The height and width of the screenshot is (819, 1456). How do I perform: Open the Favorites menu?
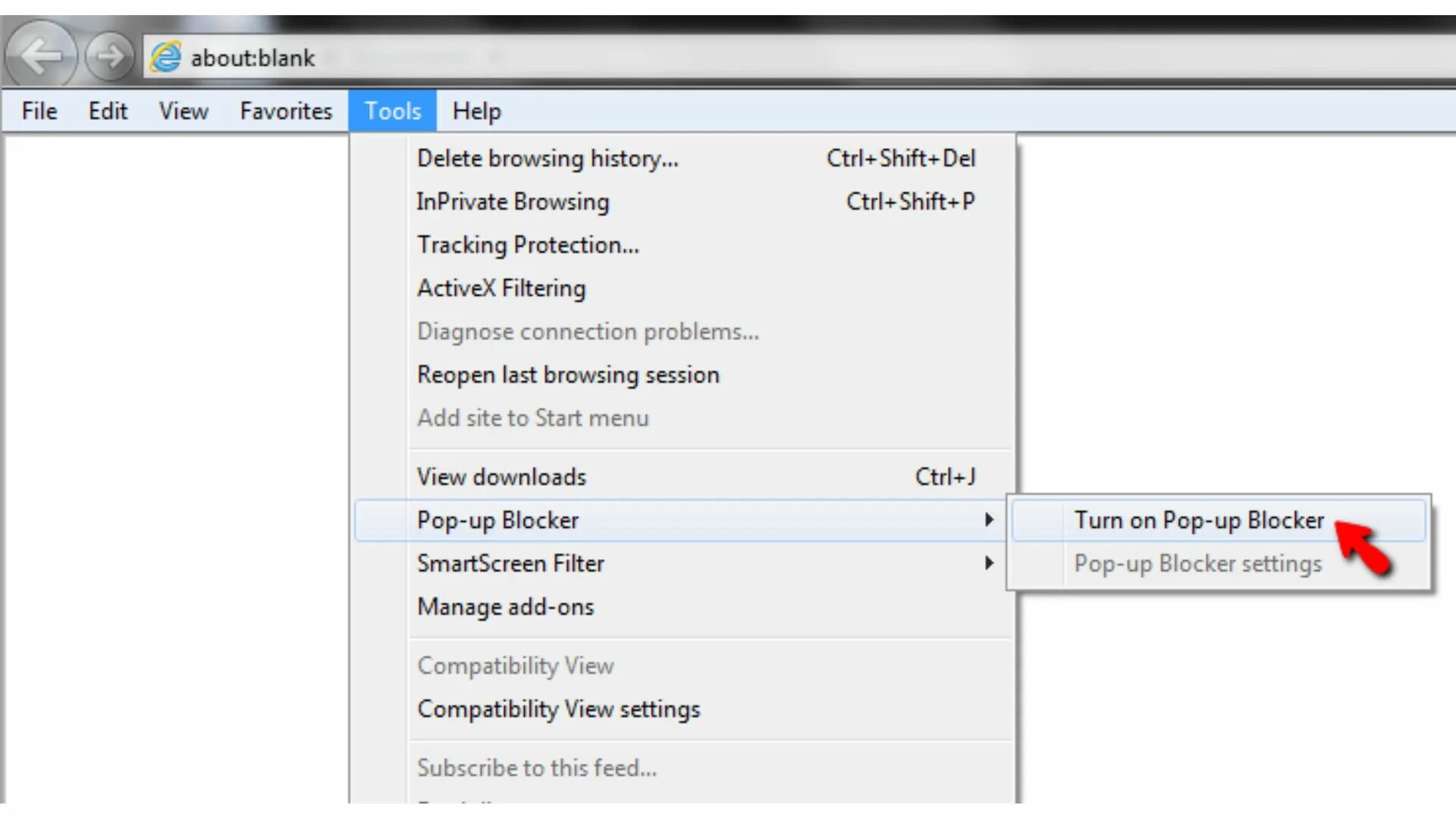pyautogui.click(x=286, y=111)
